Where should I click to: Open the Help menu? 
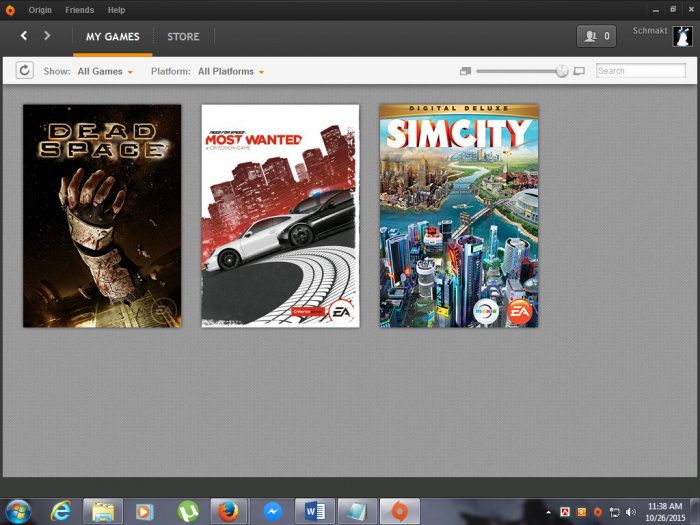click(x=116, y=10)
